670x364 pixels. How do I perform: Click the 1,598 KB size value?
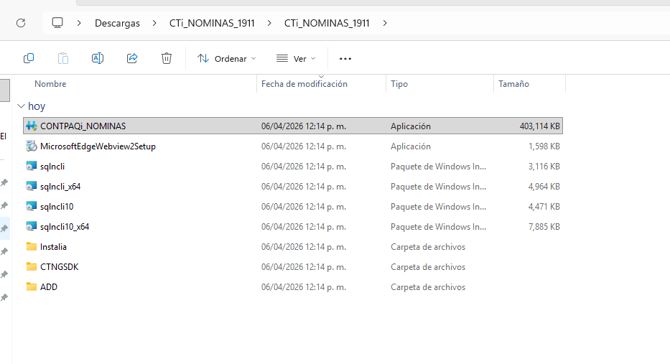[544, 146]
